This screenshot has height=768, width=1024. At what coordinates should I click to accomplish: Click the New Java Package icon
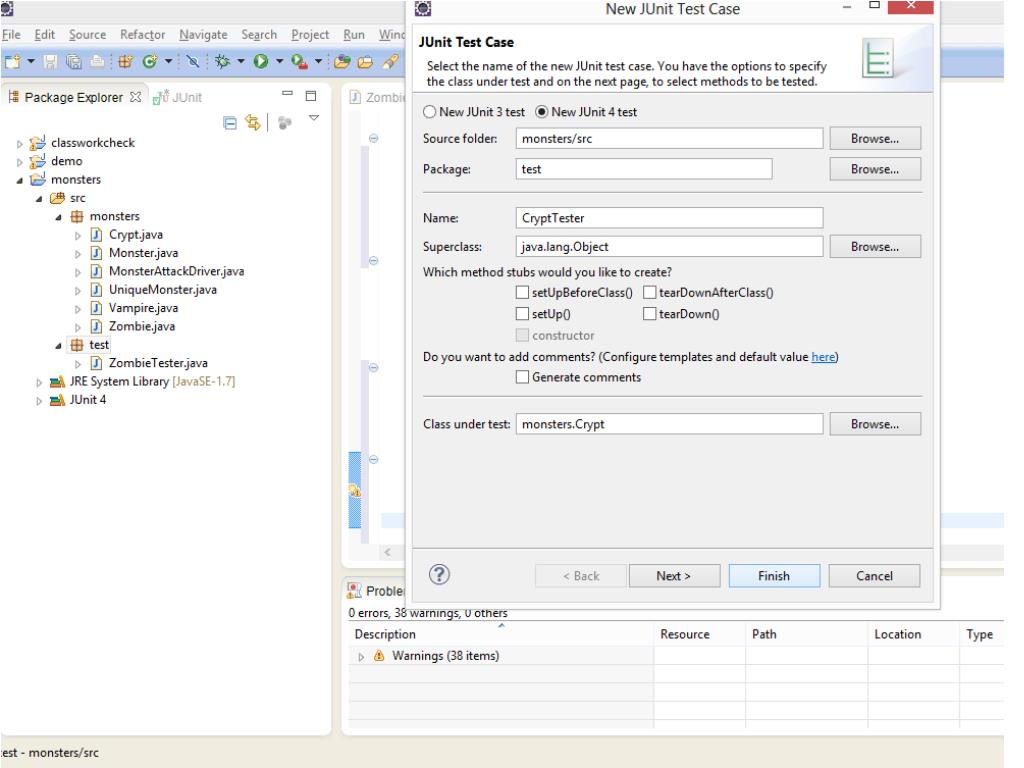pyautogui.click(x=125, y=61)
